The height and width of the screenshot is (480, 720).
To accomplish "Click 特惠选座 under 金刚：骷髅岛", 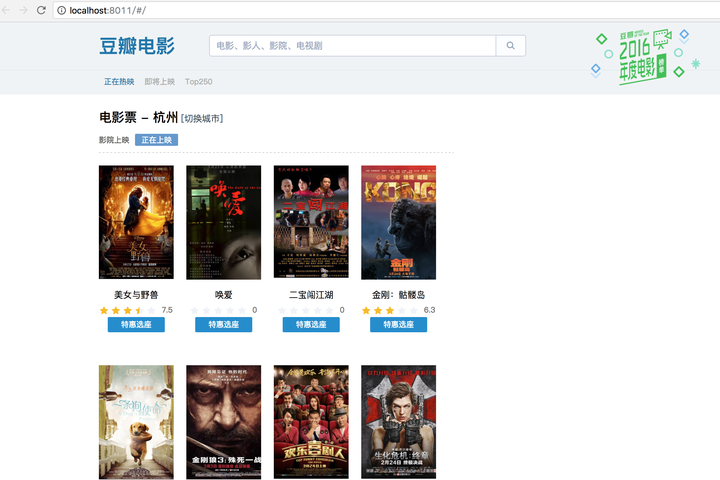I will coord(399,324).
